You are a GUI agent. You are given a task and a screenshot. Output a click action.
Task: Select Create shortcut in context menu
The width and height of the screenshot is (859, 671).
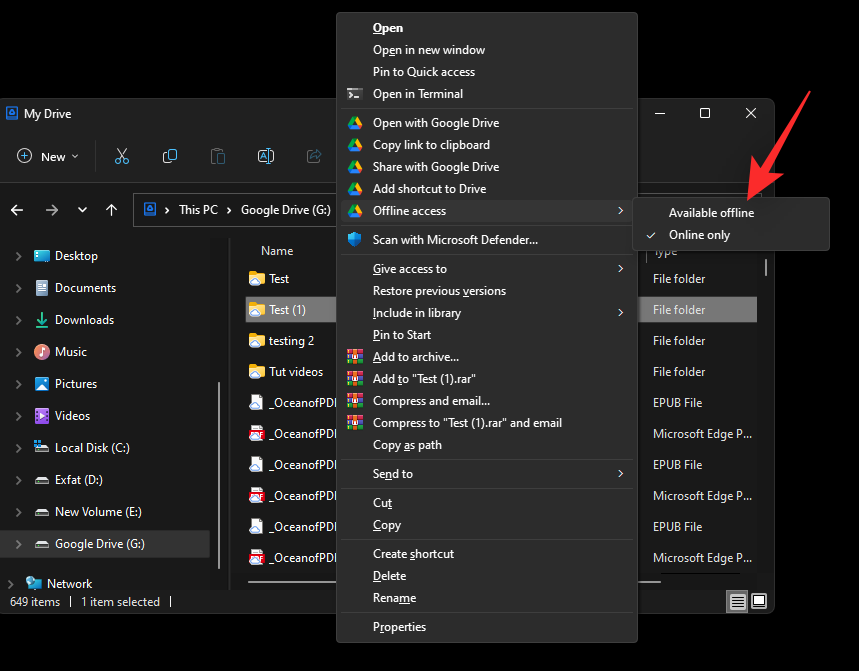(x=486, y=554)
